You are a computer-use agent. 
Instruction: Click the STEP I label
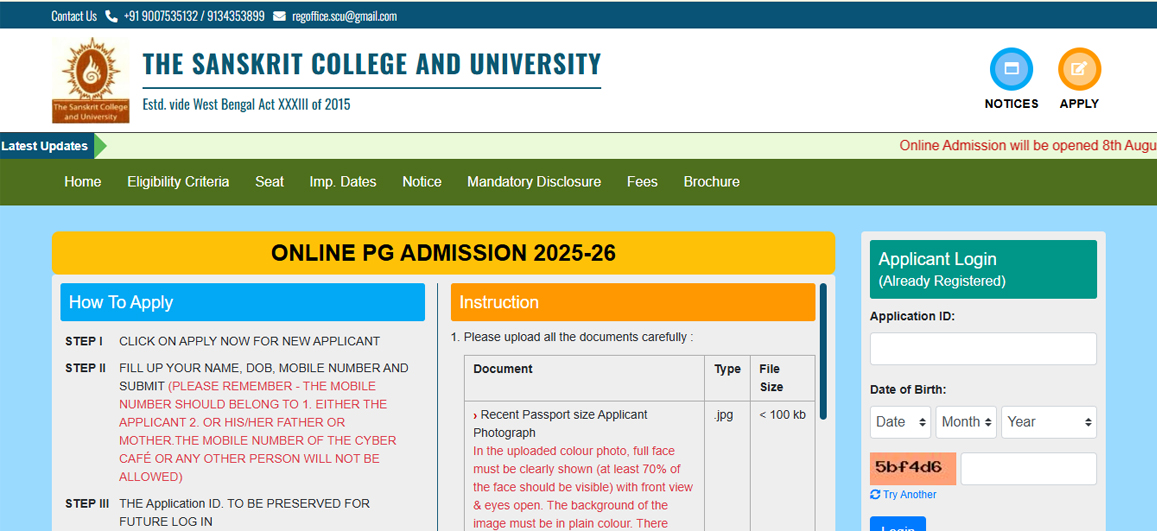tap(84, 341)
